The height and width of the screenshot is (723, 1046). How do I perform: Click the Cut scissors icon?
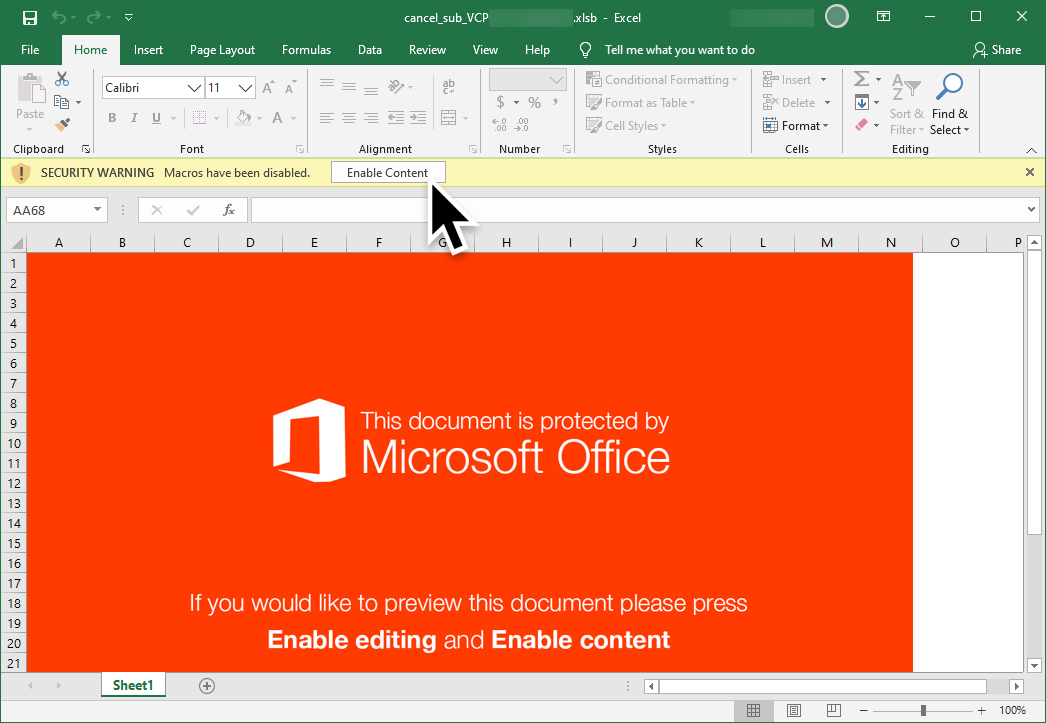coord(62,79)
